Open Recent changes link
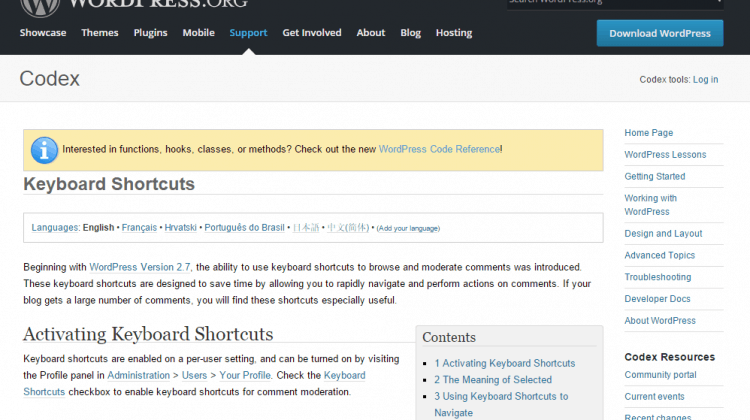Image resolution: width=750 pixels, height=420 pixels. (x=657, y=417)
